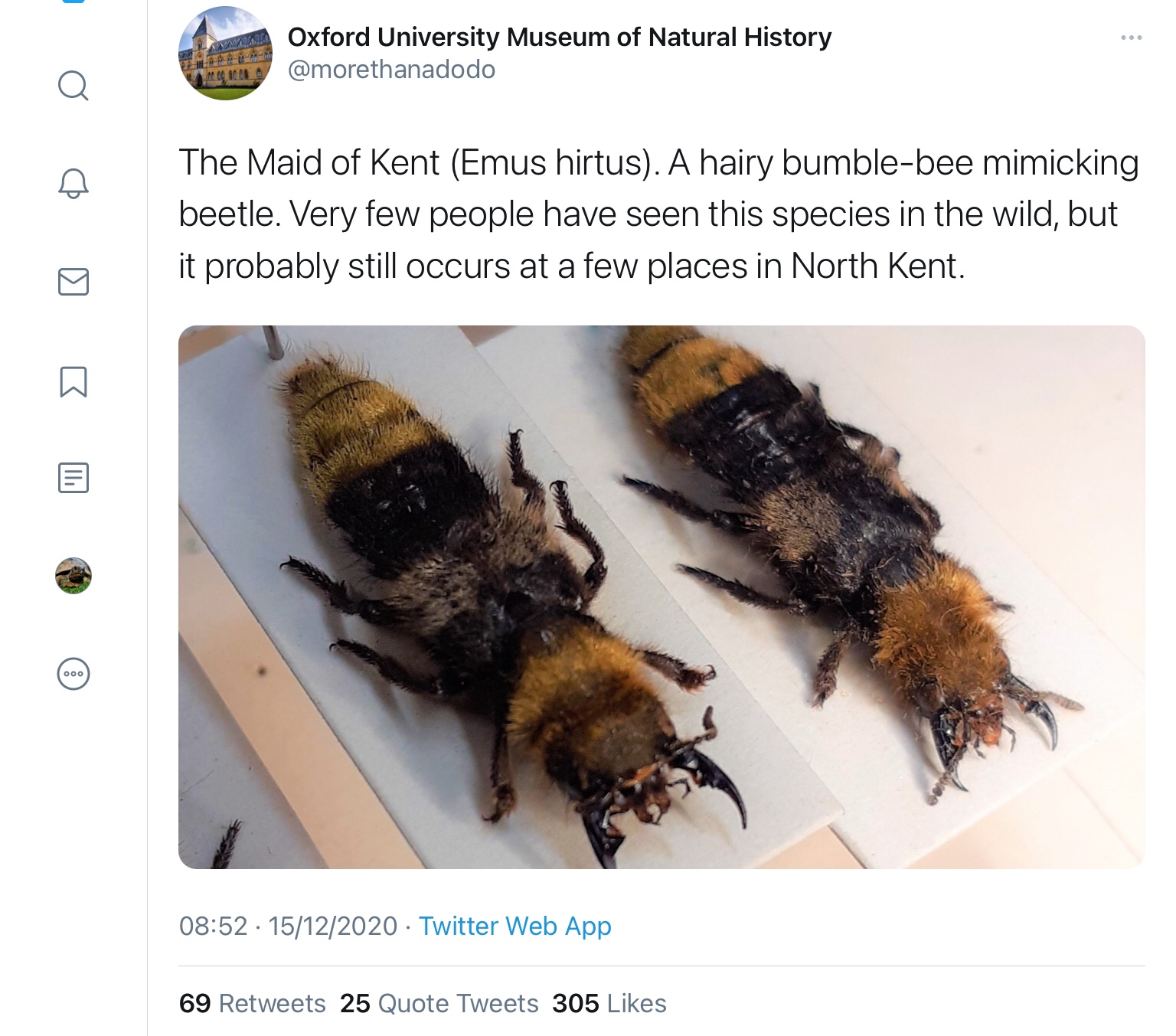View the 305 Likes list

click(609, 1003)
